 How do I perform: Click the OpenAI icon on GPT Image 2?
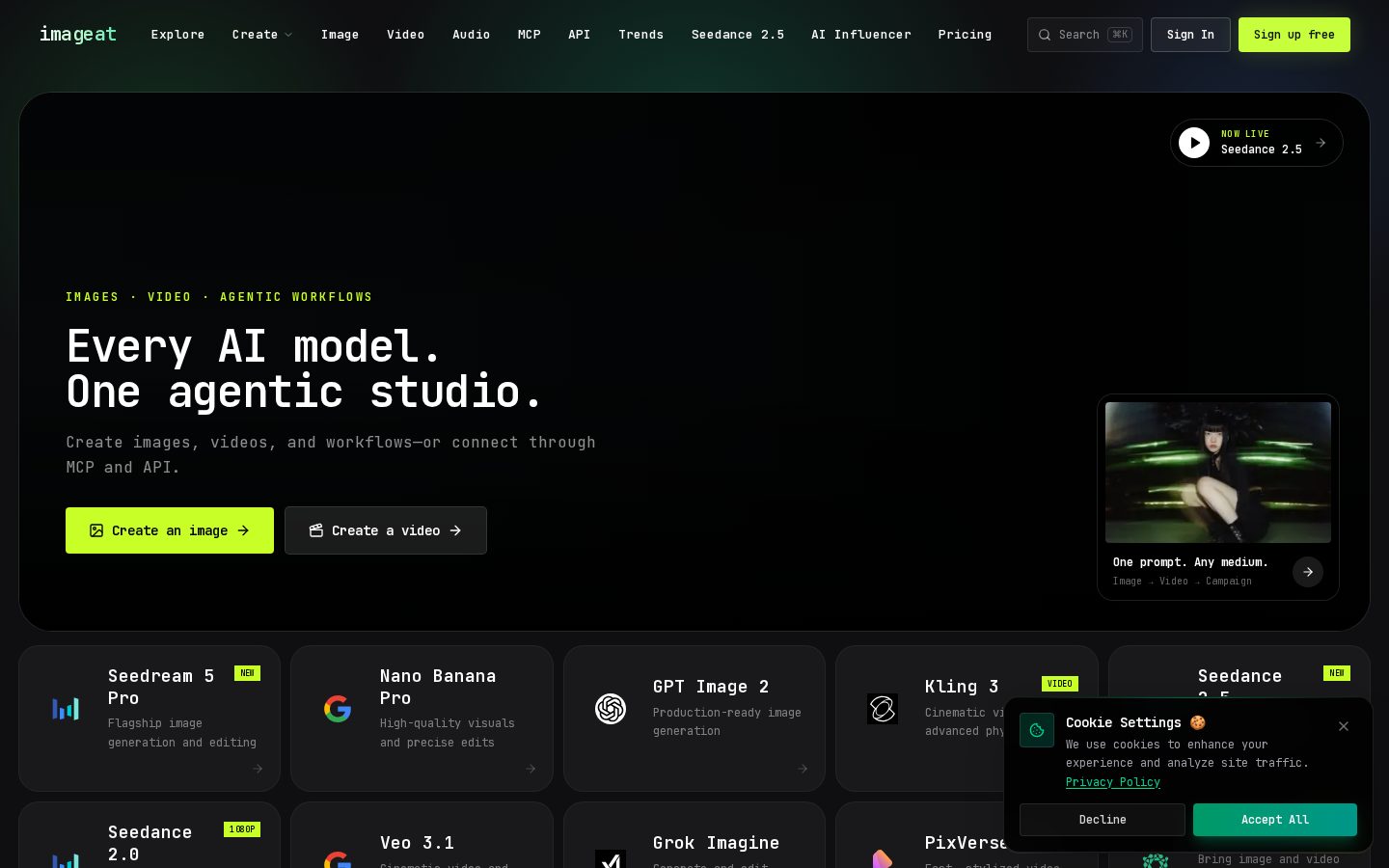pyautogui.click(x=611, y=709)
